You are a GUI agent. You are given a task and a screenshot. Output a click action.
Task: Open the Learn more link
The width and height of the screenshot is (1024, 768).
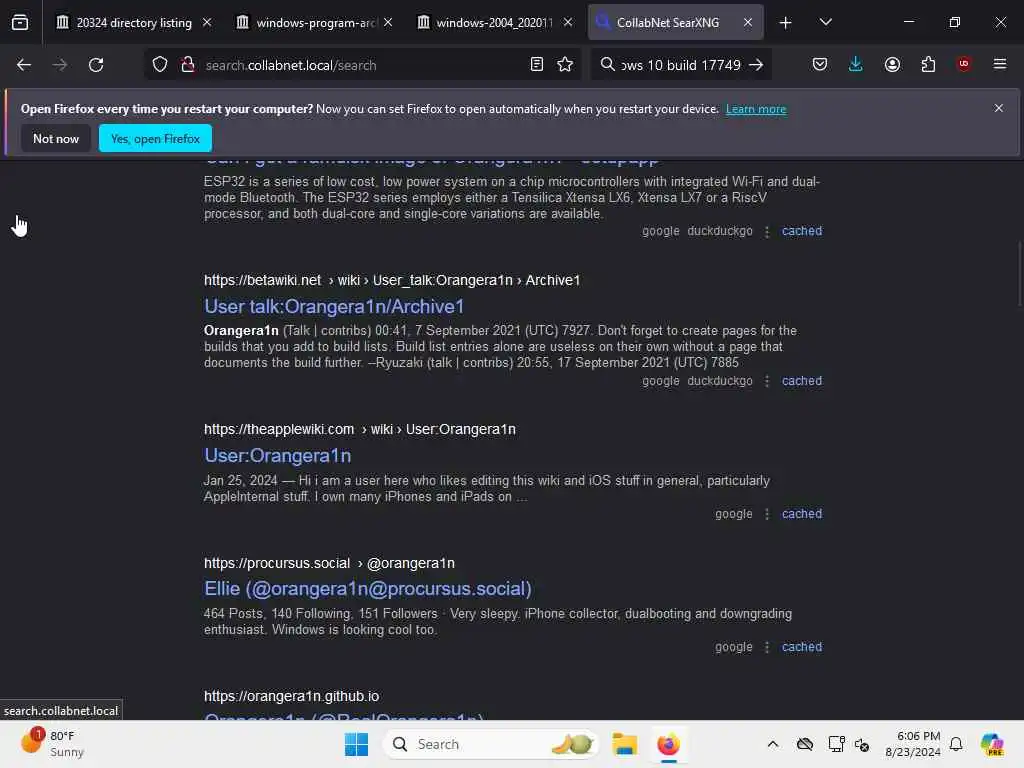coord(756,109)
